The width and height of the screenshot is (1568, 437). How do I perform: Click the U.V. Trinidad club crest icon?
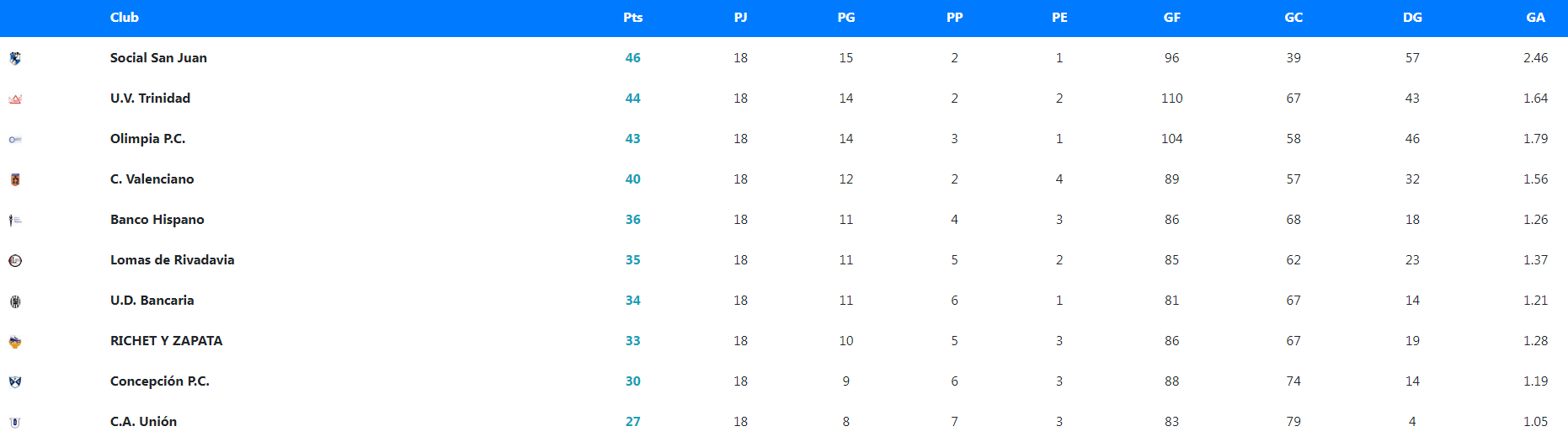[15, 99]
